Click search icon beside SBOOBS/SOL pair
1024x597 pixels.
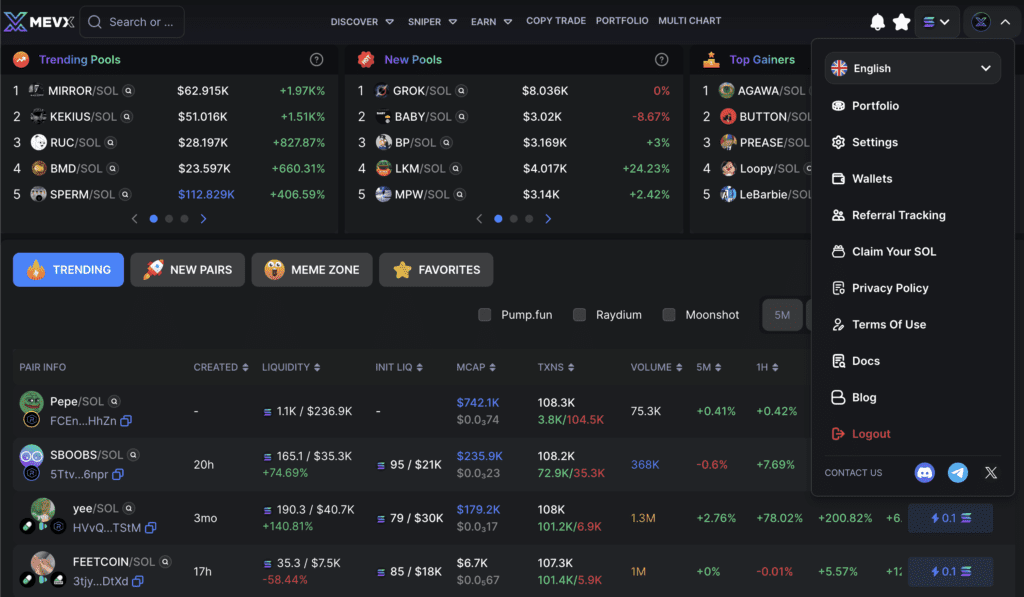[133, 455]
